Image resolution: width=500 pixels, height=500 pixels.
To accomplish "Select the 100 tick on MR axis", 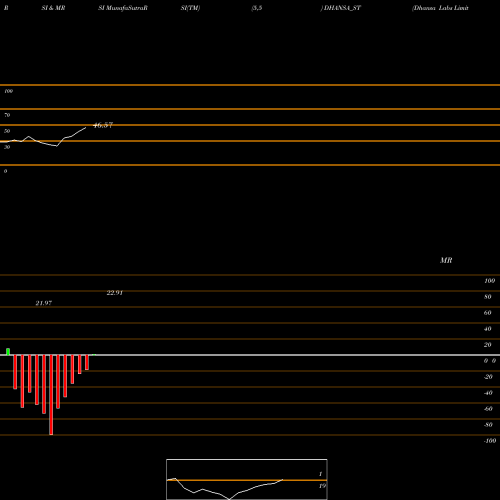I will click(x=489, y=281).
